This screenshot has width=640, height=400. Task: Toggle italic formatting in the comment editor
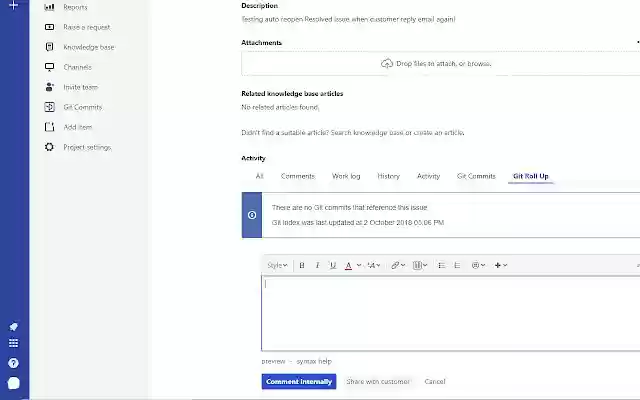(317, 265)
